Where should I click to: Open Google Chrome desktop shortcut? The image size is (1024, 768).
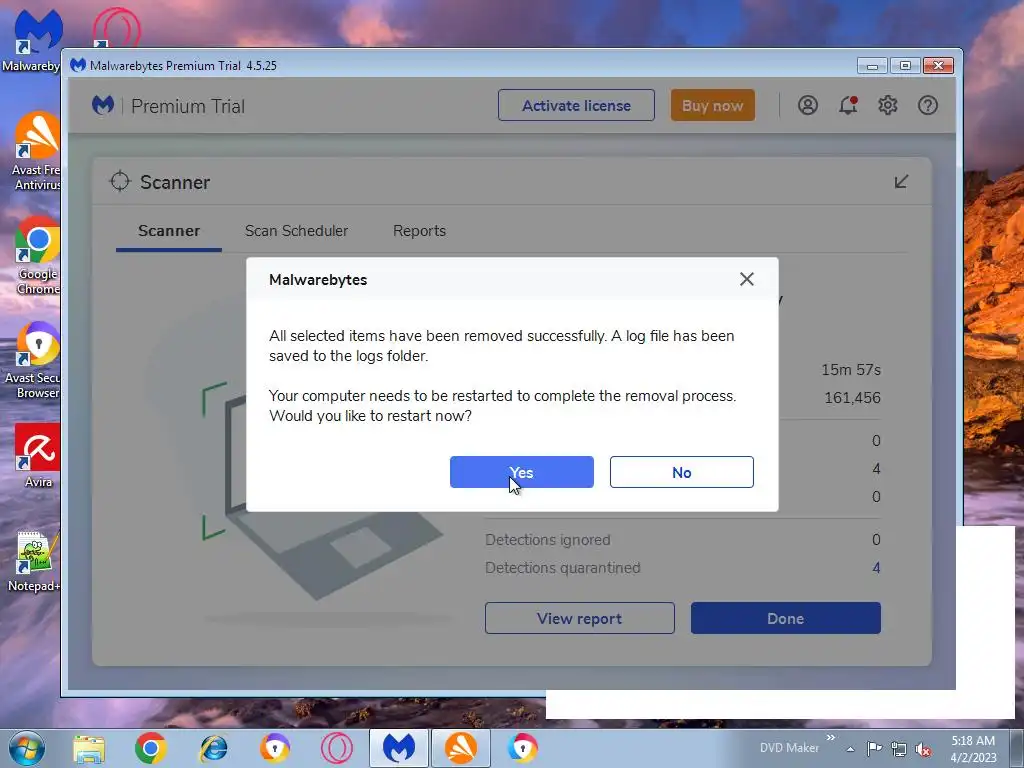[37, 256]
